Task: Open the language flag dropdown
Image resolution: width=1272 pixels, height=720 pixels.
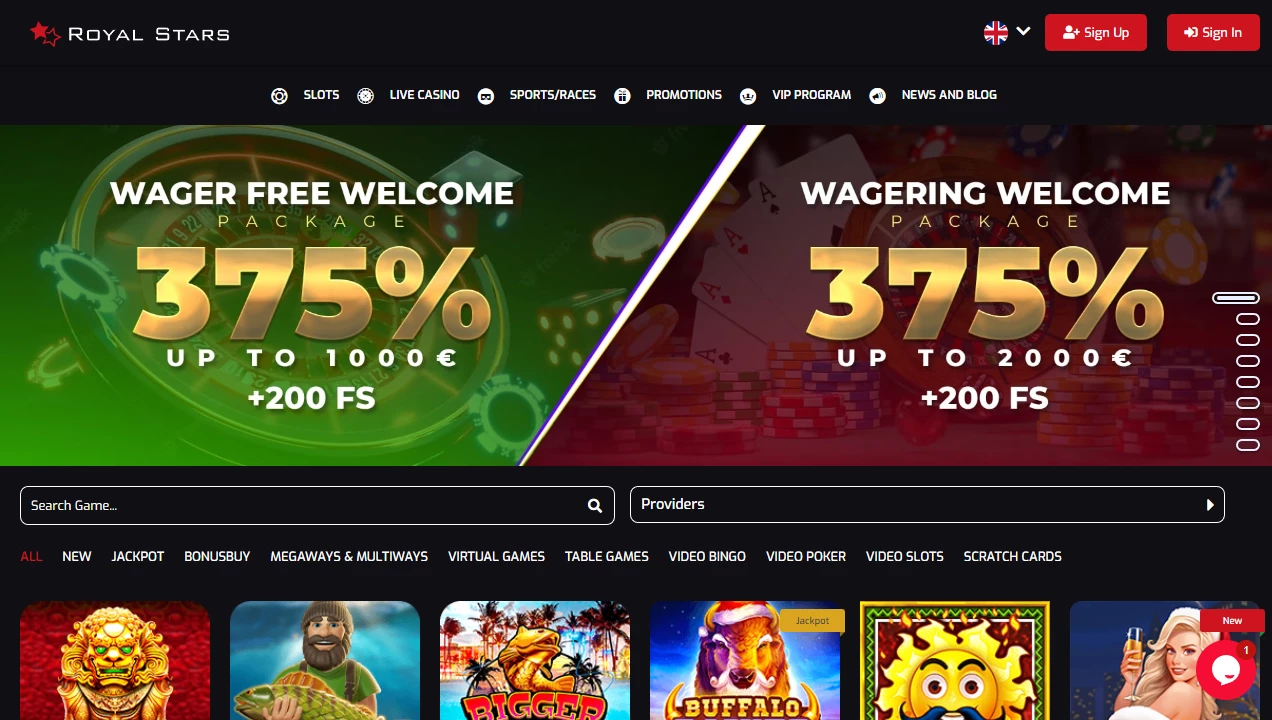Action: tap(1007, 32)
